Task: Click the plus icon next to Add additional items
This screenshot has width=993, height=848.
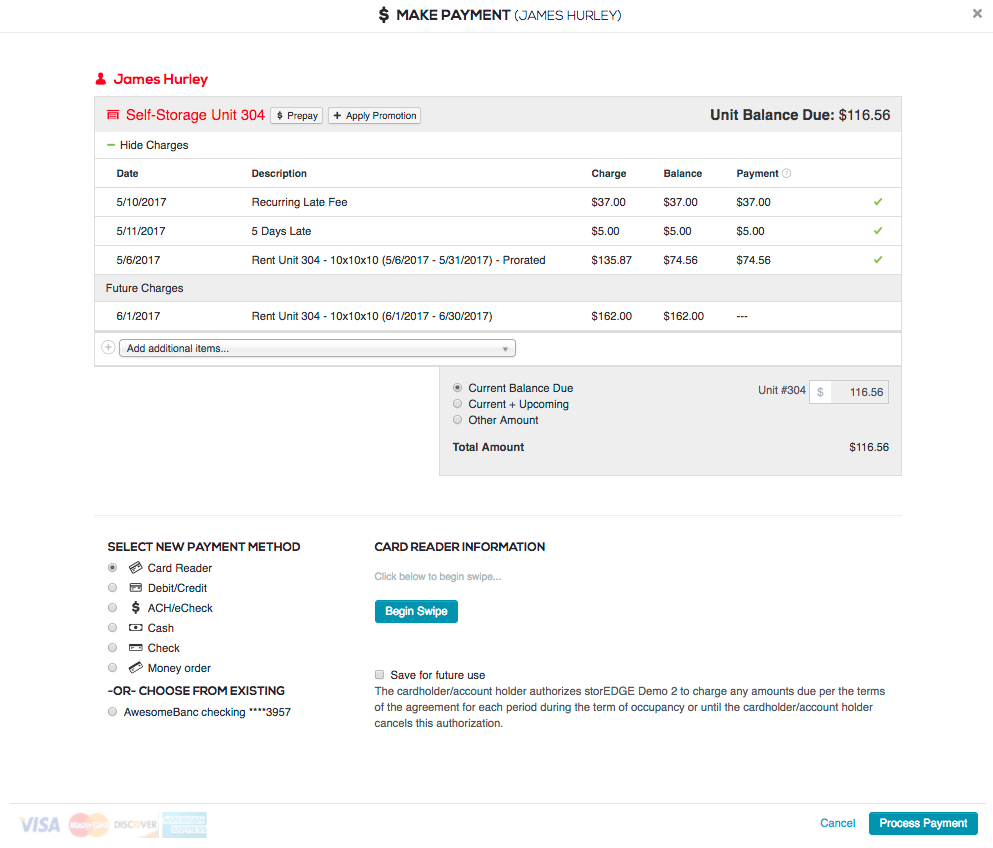Action: [x=108, y=347]
